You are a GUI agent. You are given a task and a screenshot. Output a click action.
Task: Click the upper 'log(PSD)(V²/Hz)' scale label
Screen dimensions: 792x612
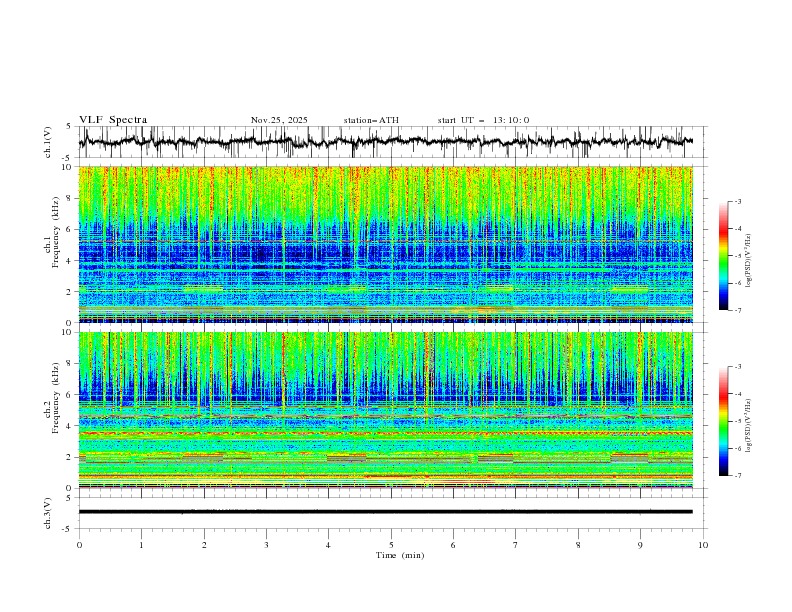pos(749,261)
